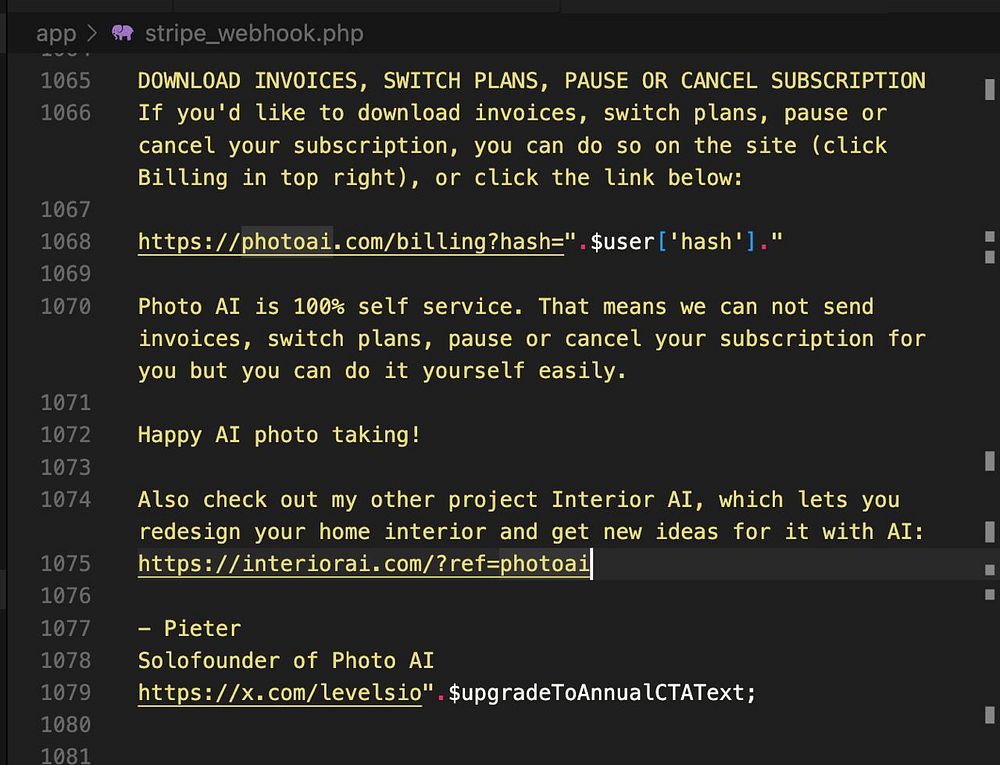Click the 'hash' string key
The height and width of the screenshot is (765, 1000).
707,242
